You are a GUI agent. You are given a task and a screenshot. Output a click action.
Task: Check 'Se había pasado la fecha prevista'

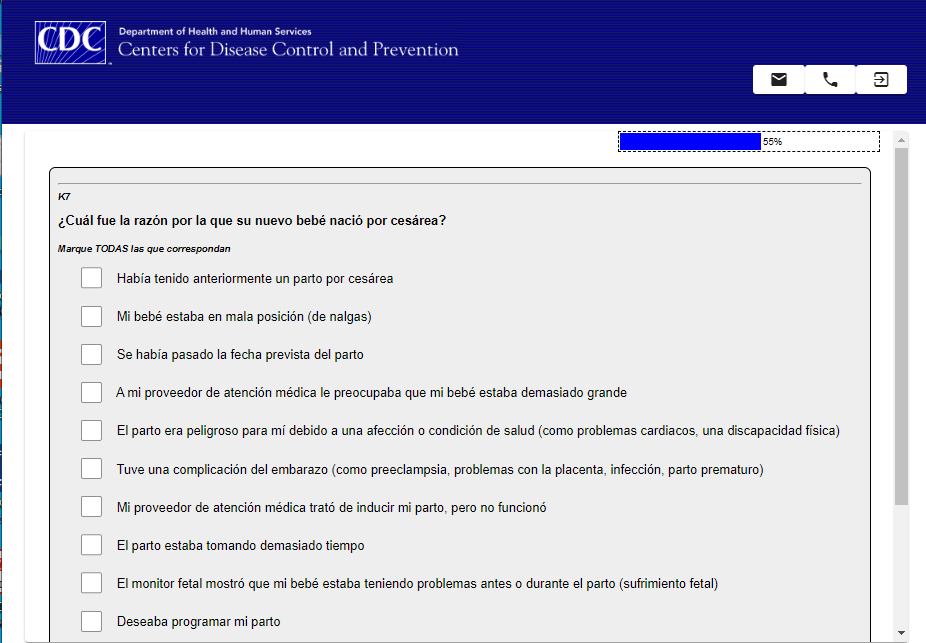(x=92, y=354)
